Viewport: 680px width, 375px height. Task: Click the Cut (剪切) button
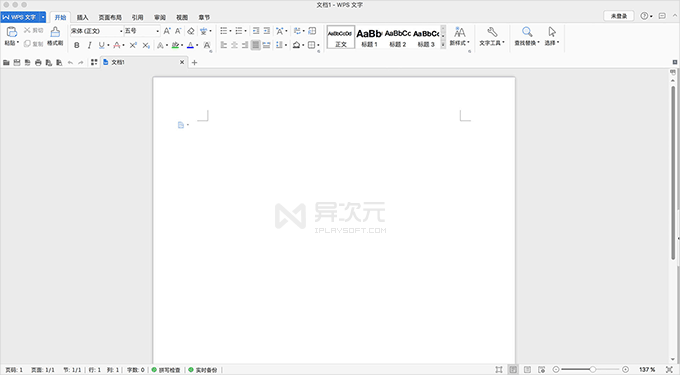33,30
